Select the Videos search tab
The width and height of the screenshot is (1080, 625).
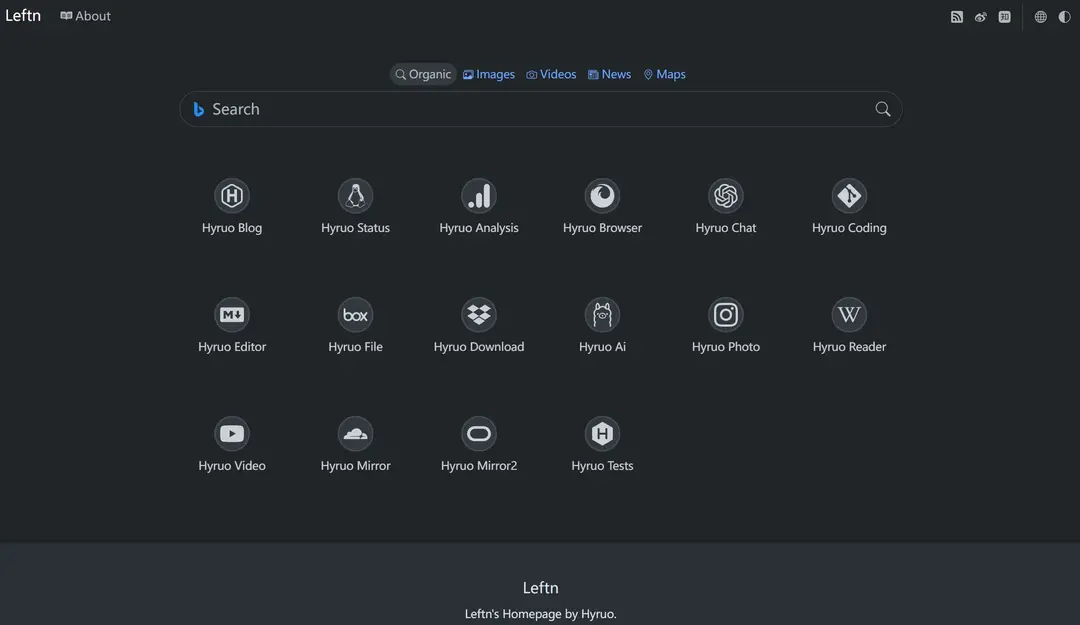pos(552,75)
